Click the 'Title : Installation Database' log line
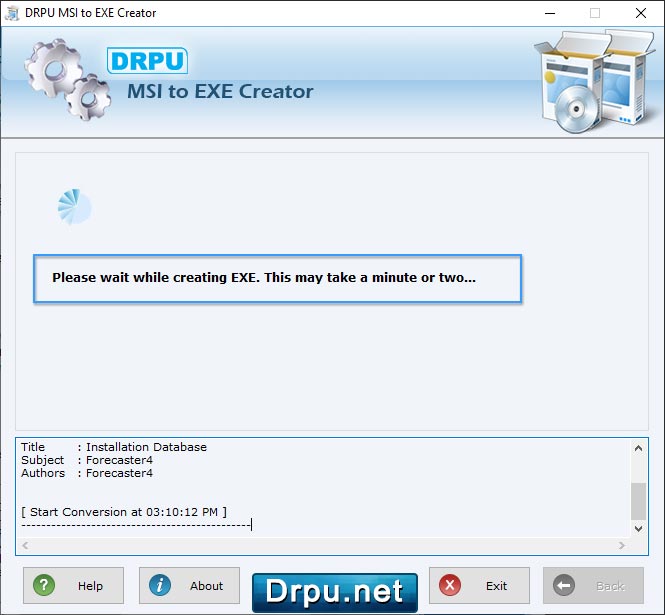665x615 pixels. tap(114, 447)
